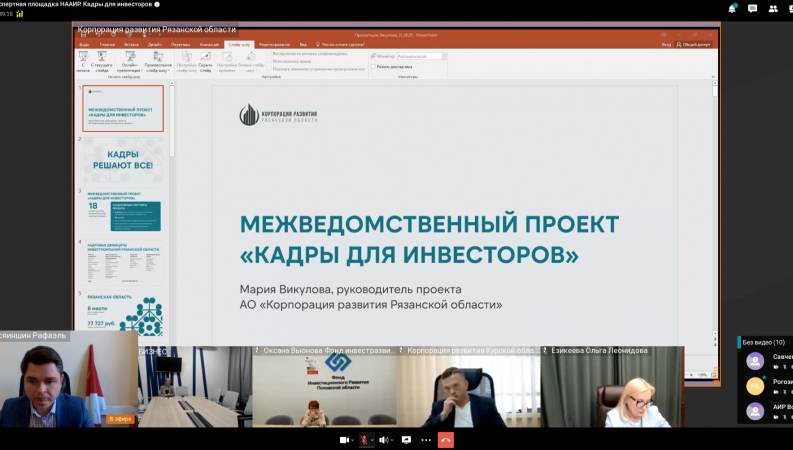Screen dimensions: 793x450
Task: Switch to the Transitions ribbon tab
Action: point(180,44)
